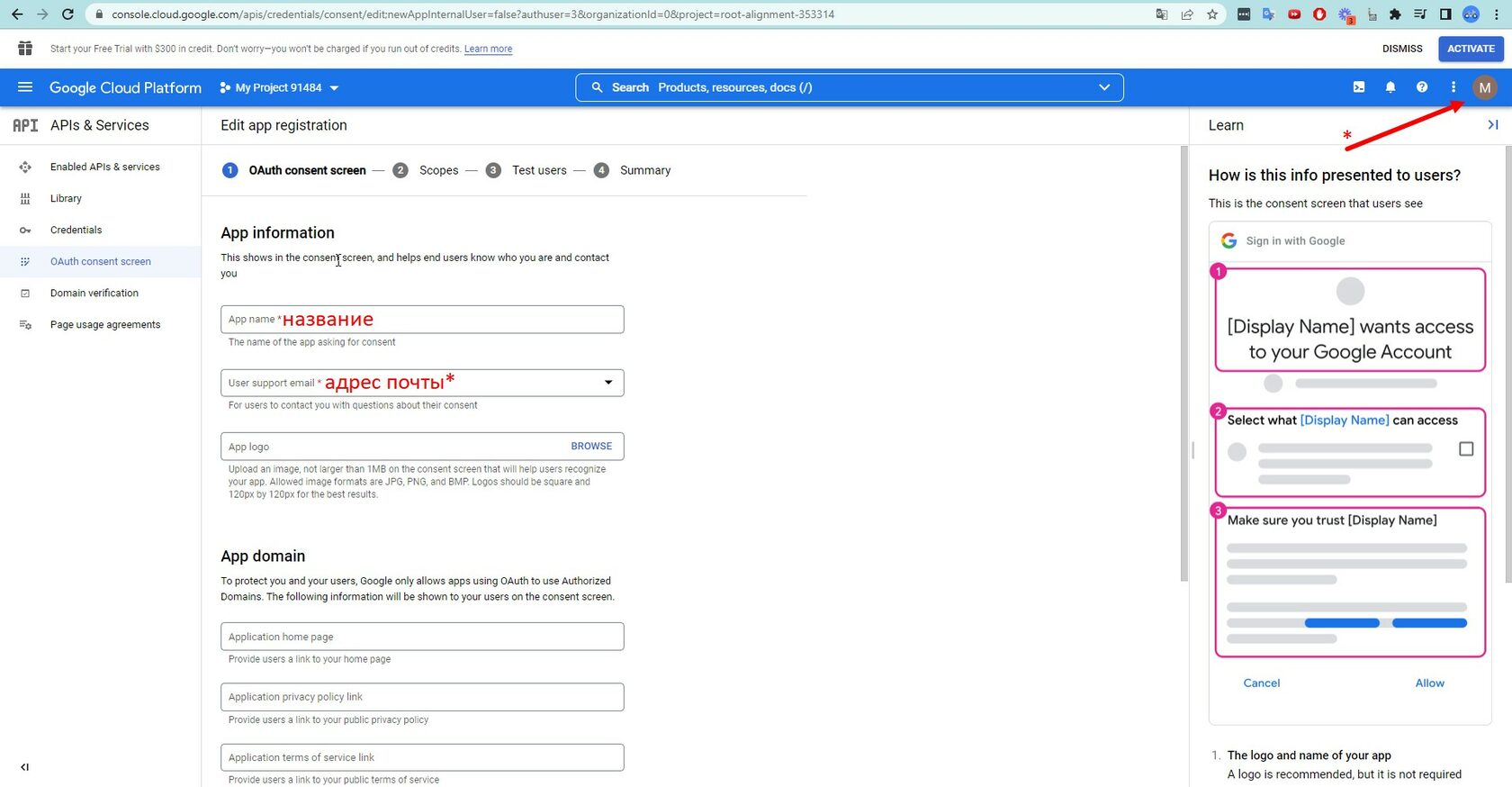Screen dimensions: 1512x787
Task: Click Allow in the consent screen preview
Action: pyautogui.click(x=1429, y=683)
